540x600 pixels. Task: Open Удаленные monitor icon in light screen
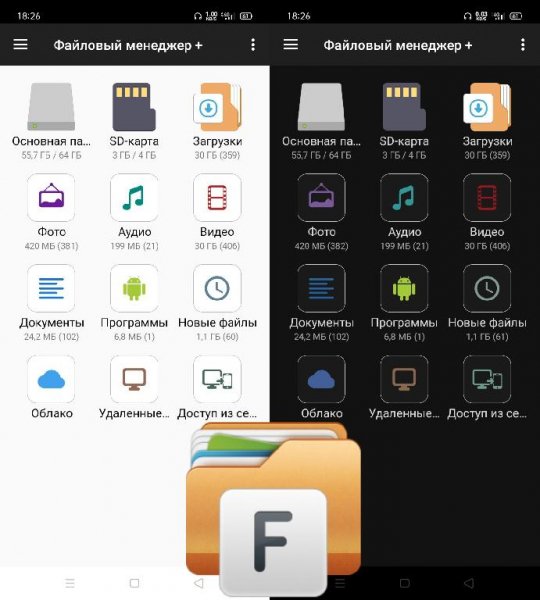[134, 379]
